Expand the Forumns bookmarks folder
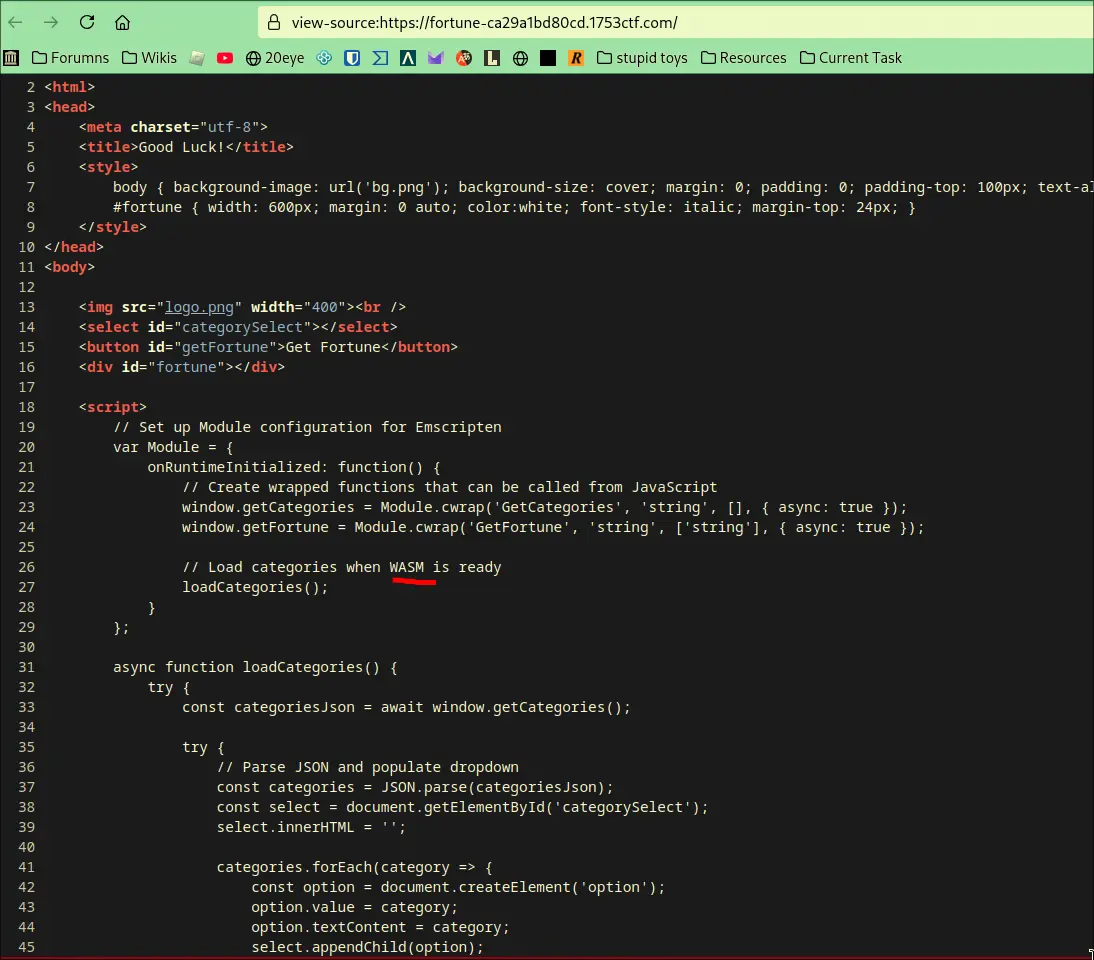1094x960 pixels. (70, 58)
